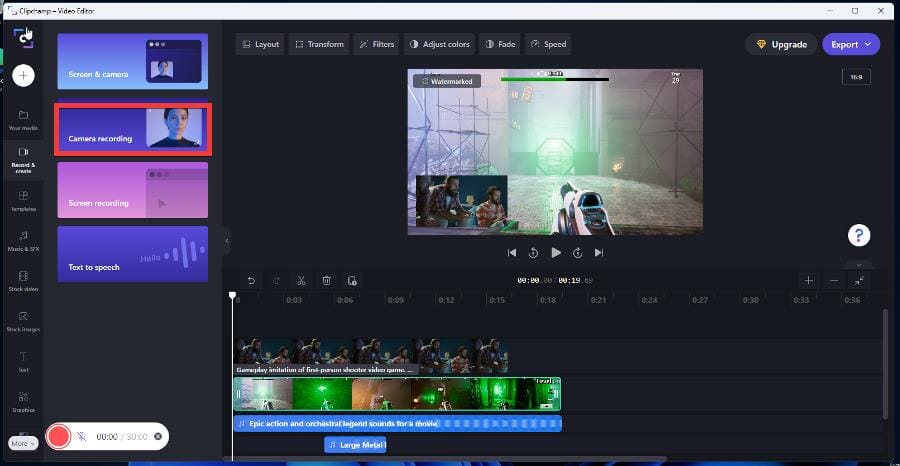The width and height of the screenshot is (900, 466).
Task: Zoom out of the timeline
Action: [834, 281]
